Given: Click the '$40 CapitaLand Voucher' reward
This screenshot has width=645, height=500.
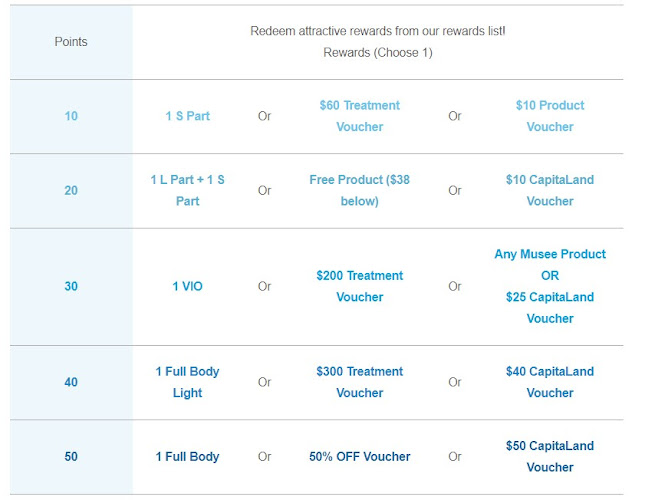Looking at the screenshot, I should click(x=550, y=382).
